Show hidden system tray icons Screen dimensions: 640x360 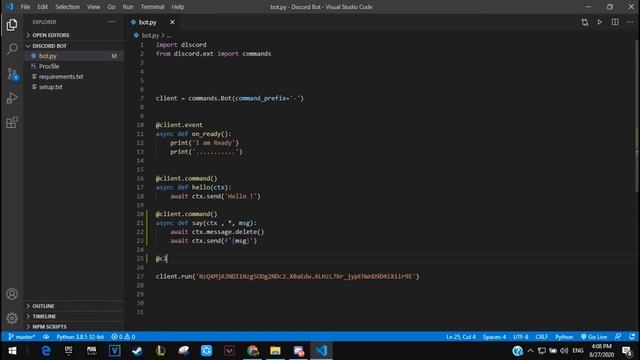click(x=530, y=351)
